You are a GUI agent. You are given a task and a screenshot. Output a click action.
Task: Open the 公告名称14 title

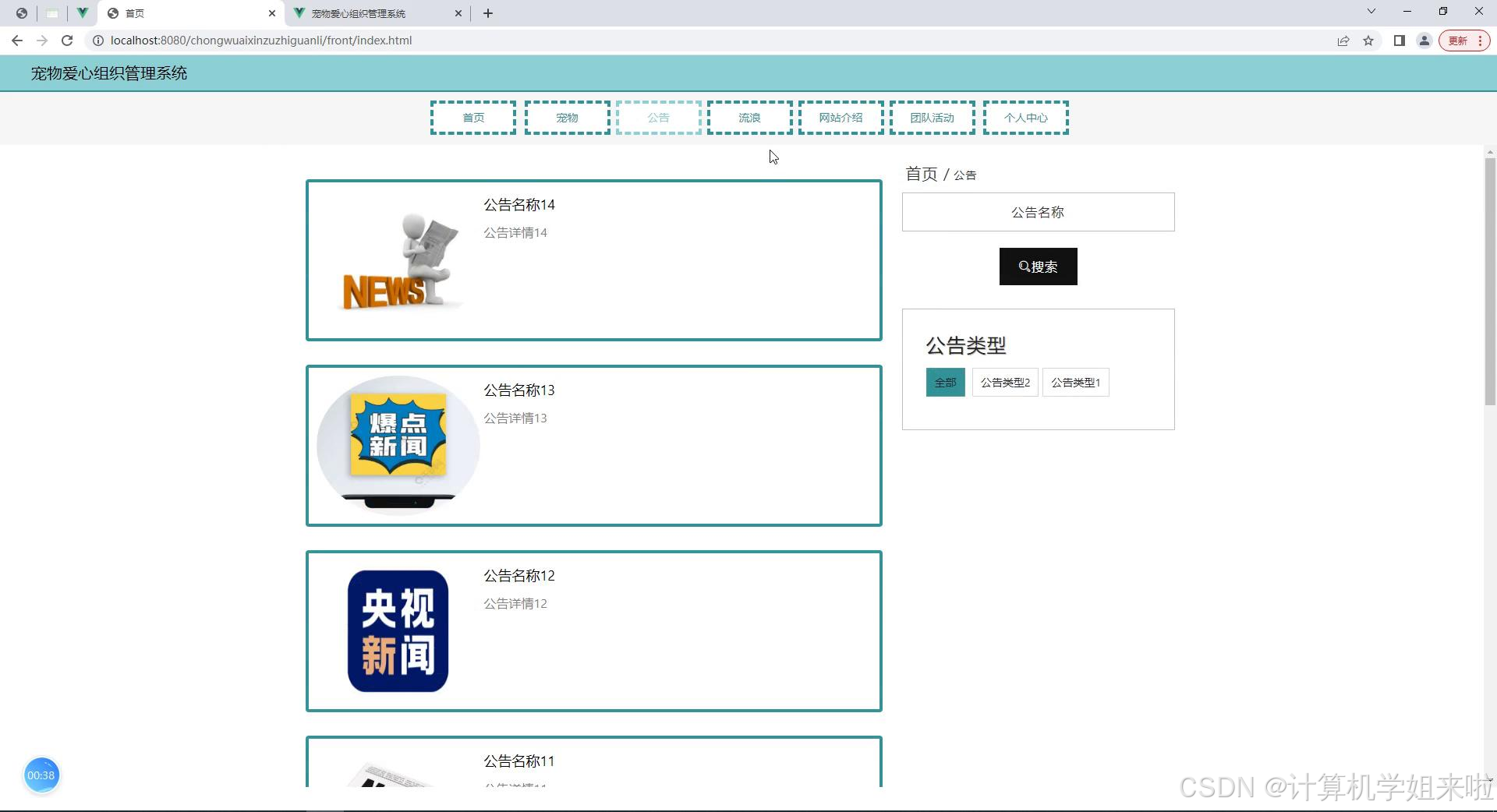[519, 205]
